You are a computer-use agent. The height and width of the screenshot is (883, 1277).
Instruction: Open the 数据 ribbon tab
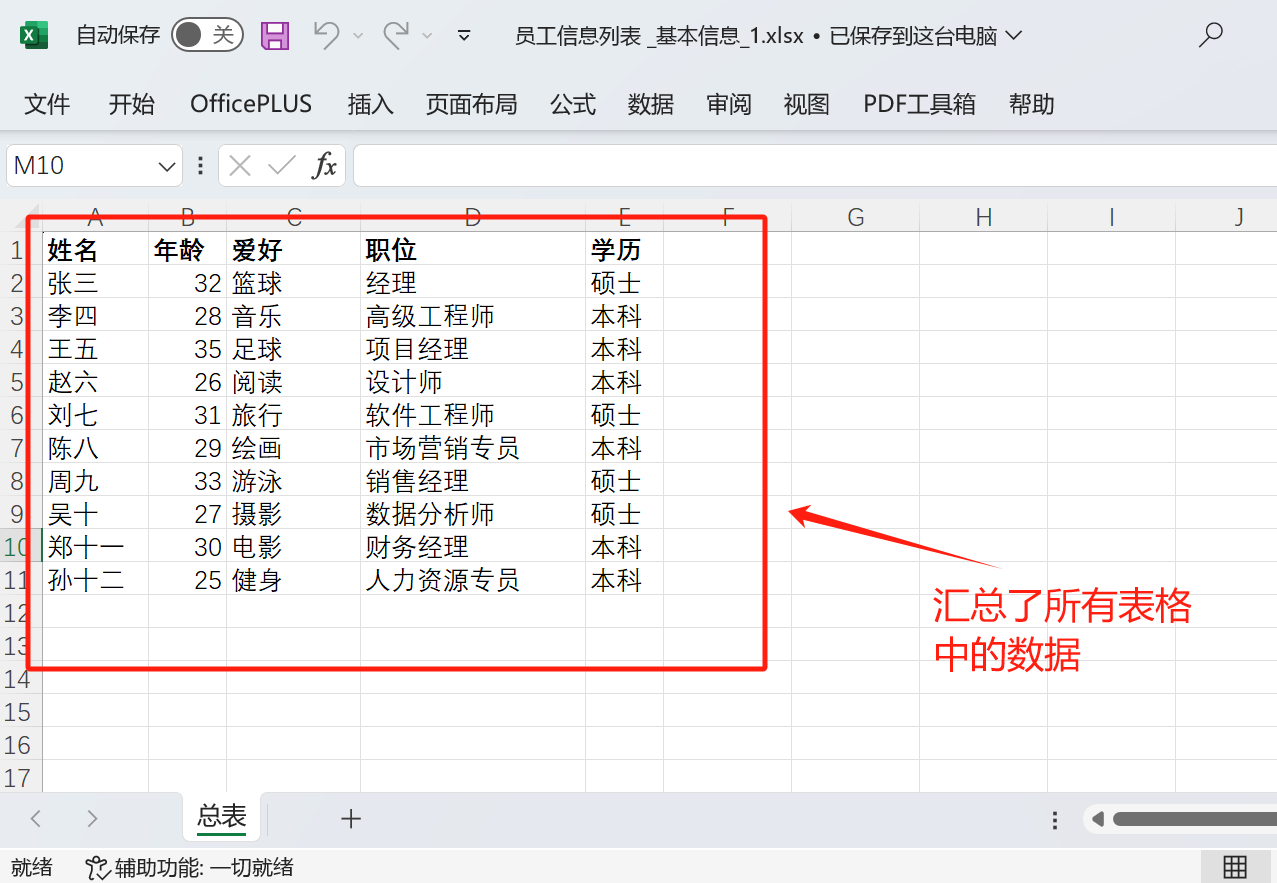pyautogui.click(x=650, y=103)
